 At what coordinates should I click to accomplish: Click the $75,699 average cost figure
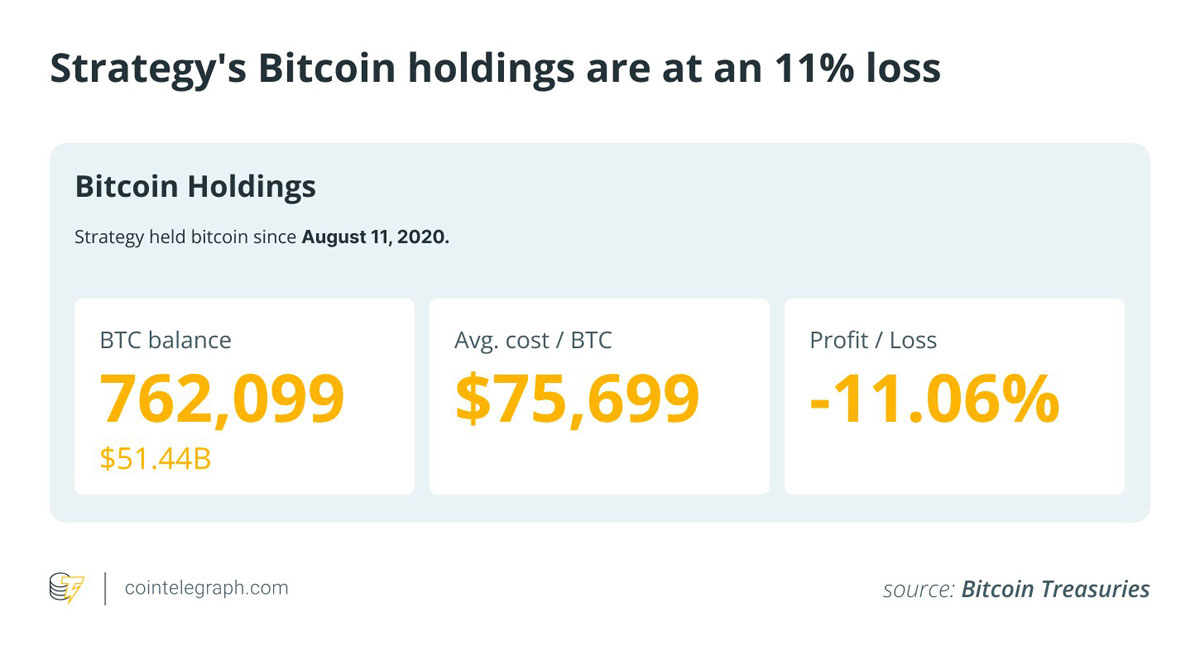[x=577, y=398]
